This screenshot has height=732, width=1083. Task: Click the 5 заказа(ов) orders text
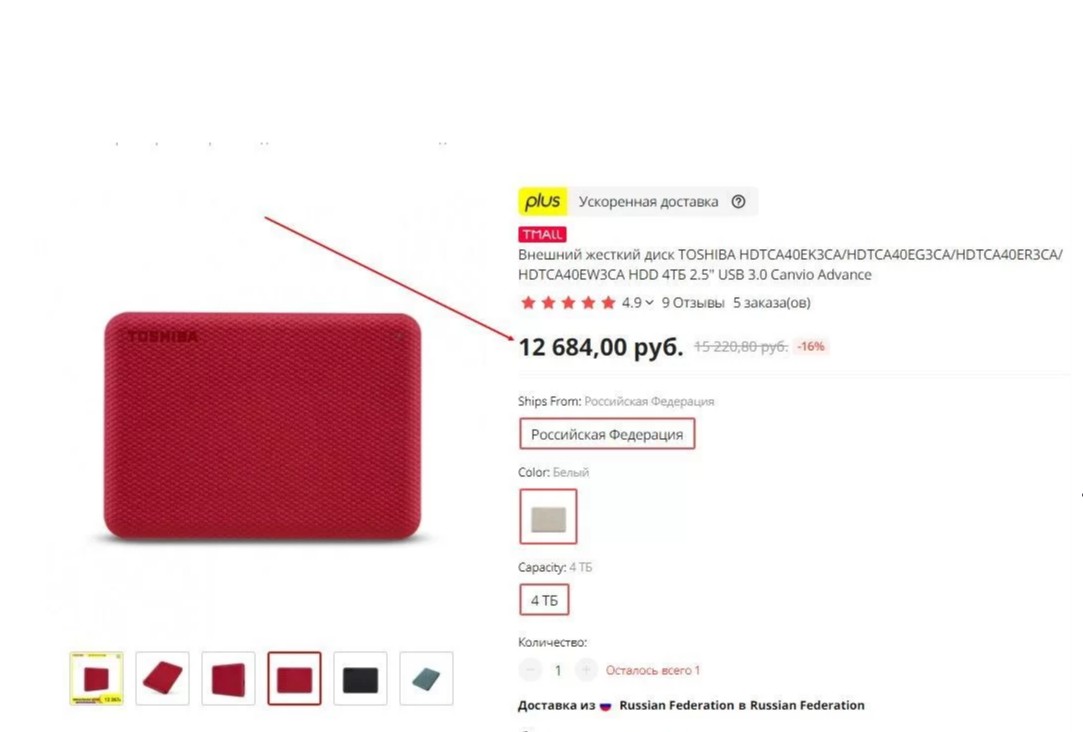(771, 302)
